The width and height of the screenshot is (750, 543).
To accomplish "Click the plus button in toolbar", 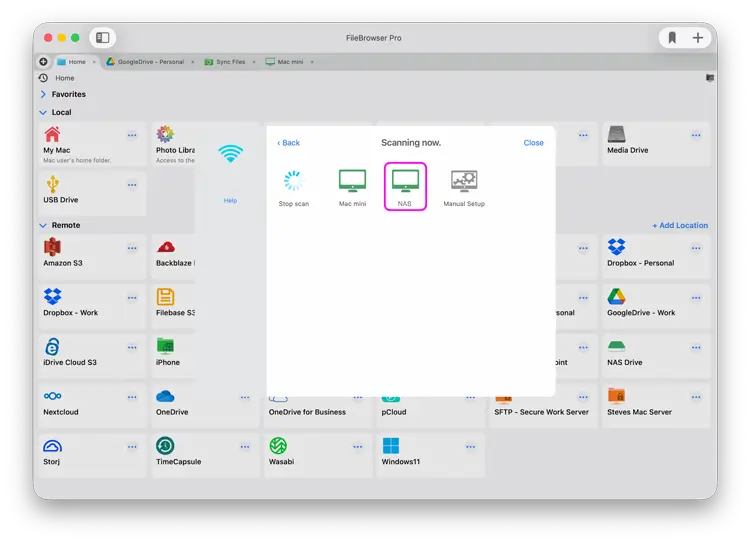I will click(x=698, y=38).
